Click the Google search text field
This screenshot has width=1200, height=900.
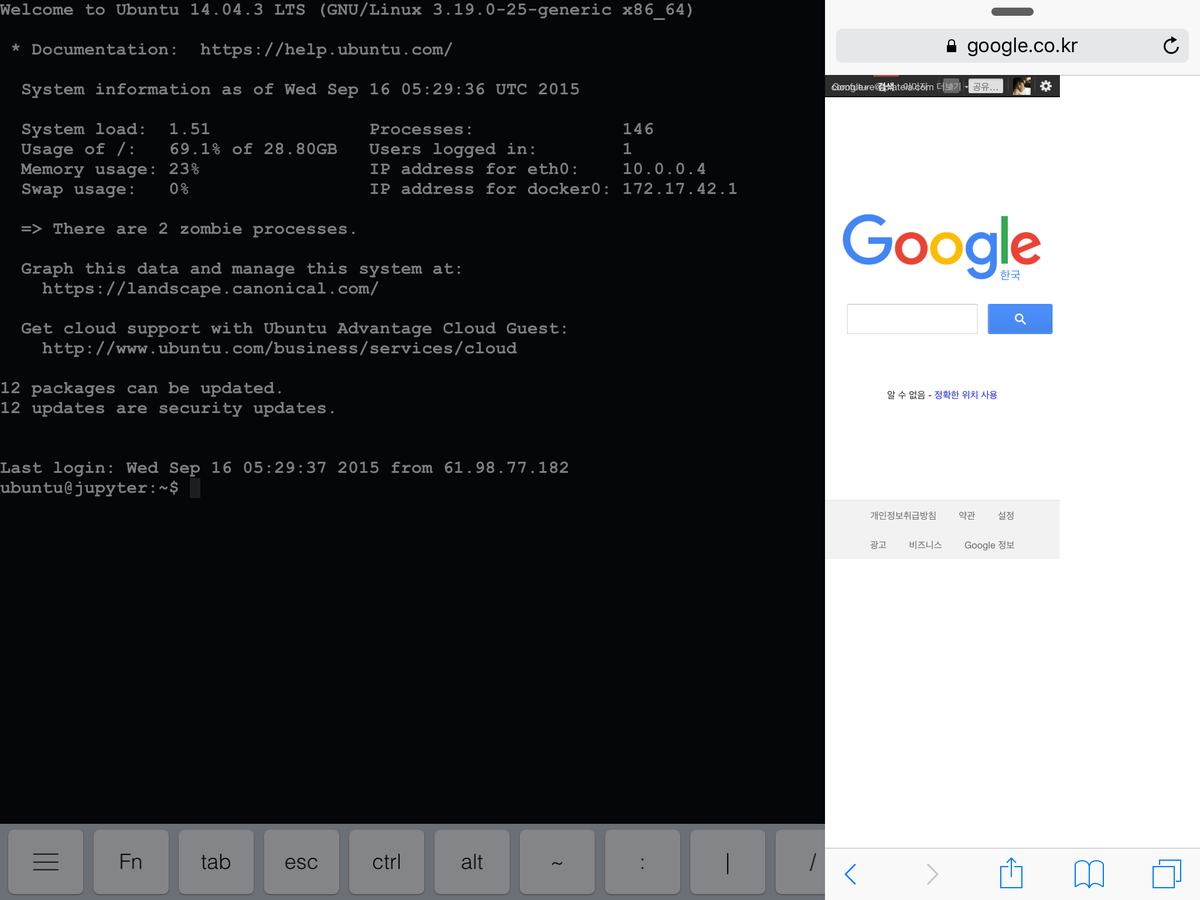pos(912,319)
